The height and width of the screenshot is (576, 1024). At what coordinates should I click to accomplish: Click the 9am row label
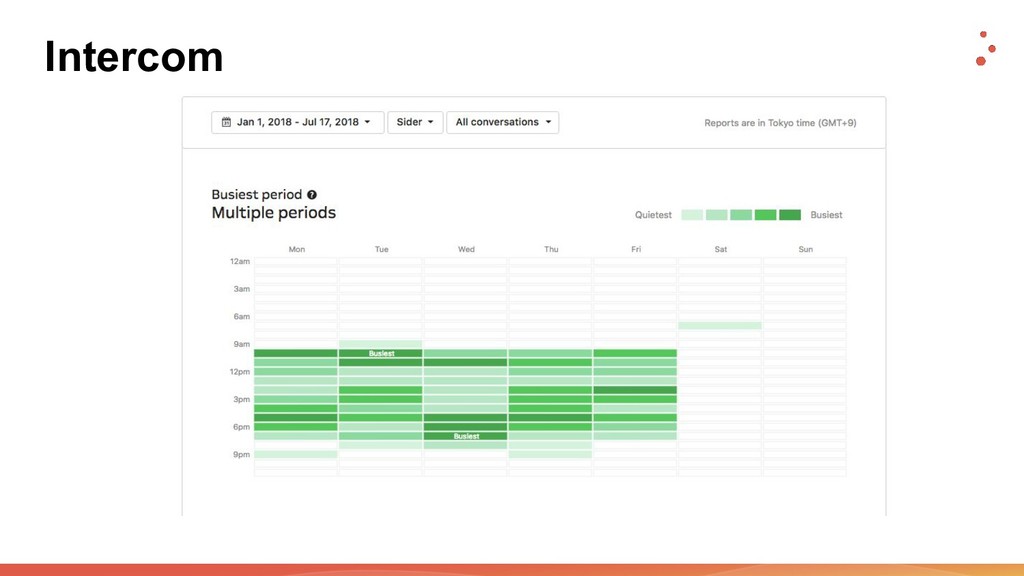point(242,344)
